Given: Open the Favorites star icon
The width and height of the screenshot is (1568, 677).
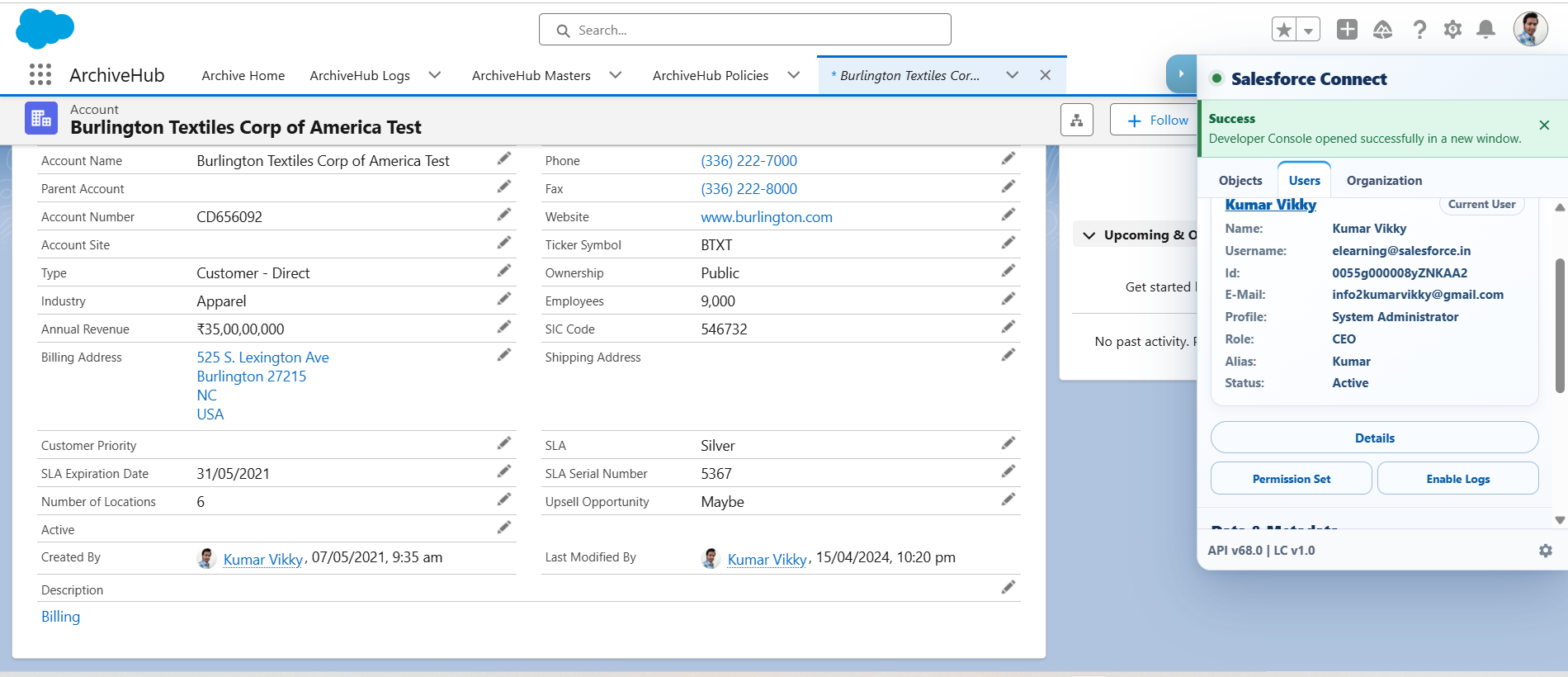Looking at the screenshot, I should click(x=1284, y=30).
